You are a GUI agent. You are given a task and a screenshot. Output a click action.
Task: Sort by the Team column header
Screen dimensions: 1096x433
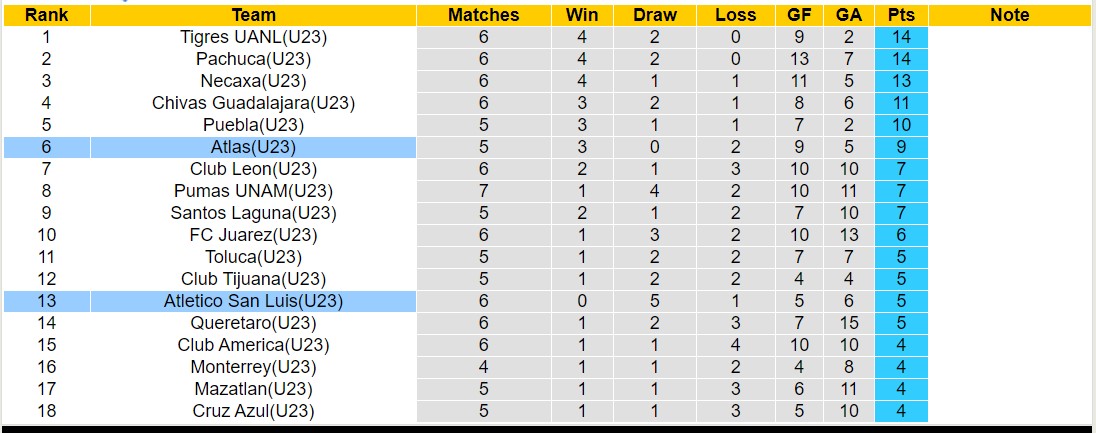point(253,15)
